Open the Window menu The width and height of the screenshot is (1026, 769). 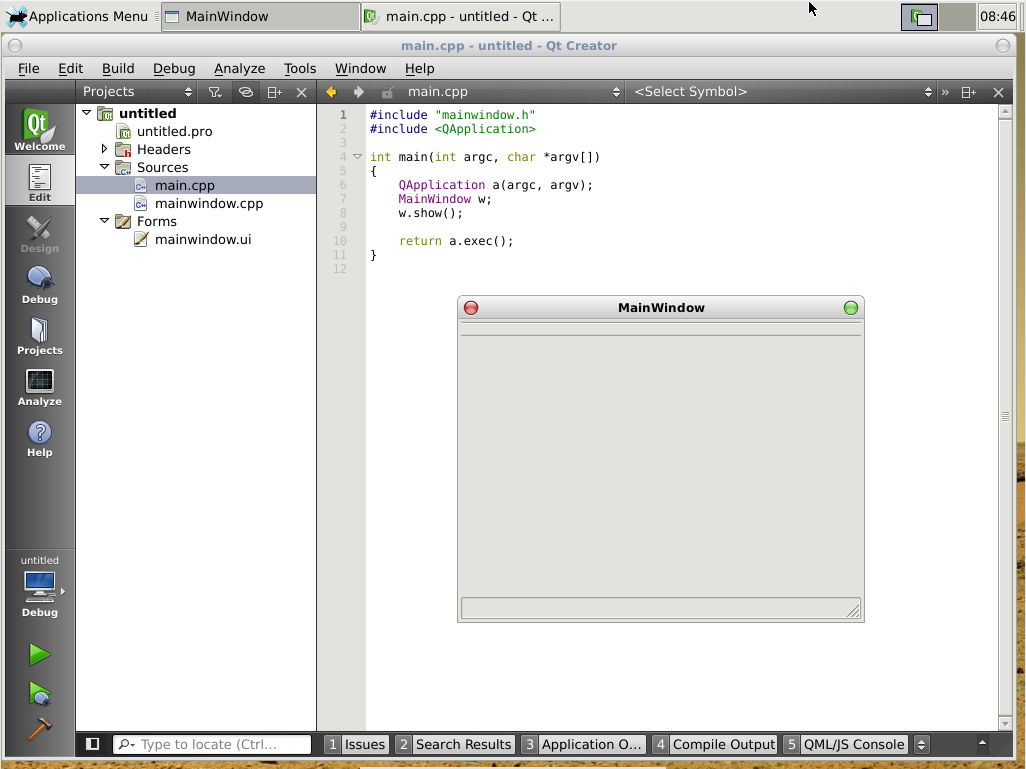(x=361, y=69)
